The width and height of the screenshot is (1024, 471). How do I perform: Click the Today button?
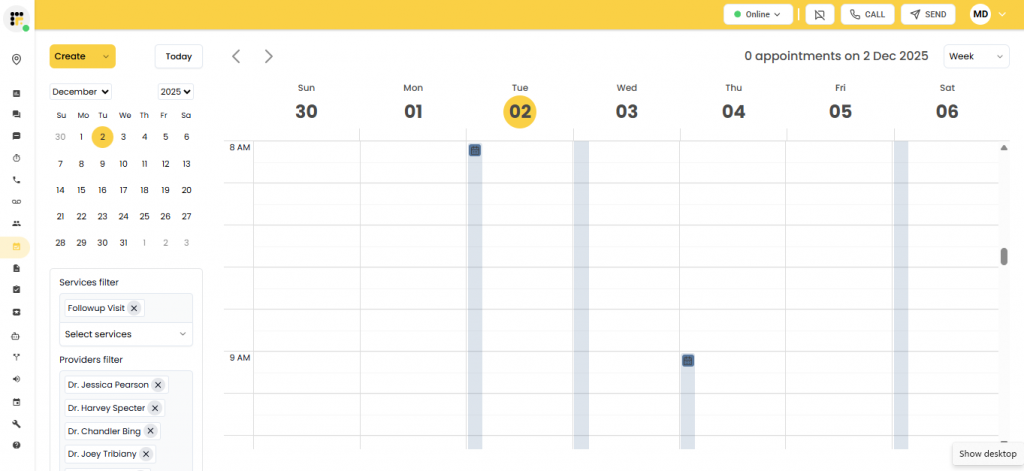click(179, 56)
